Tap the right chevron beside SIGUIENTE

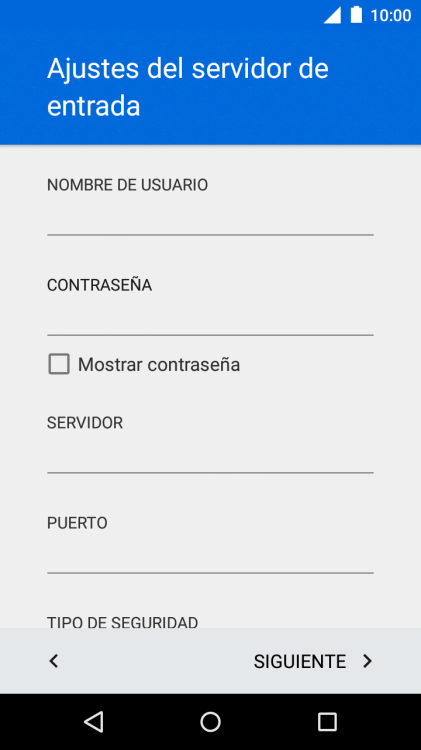click(x=367, y=661)
